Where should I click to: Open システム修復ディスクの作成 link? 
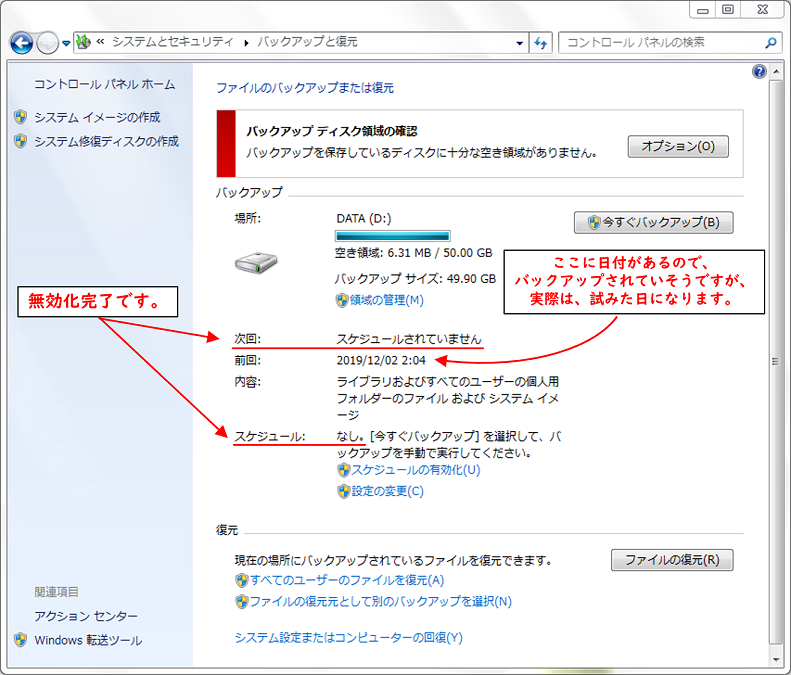[x=106, y=141]
